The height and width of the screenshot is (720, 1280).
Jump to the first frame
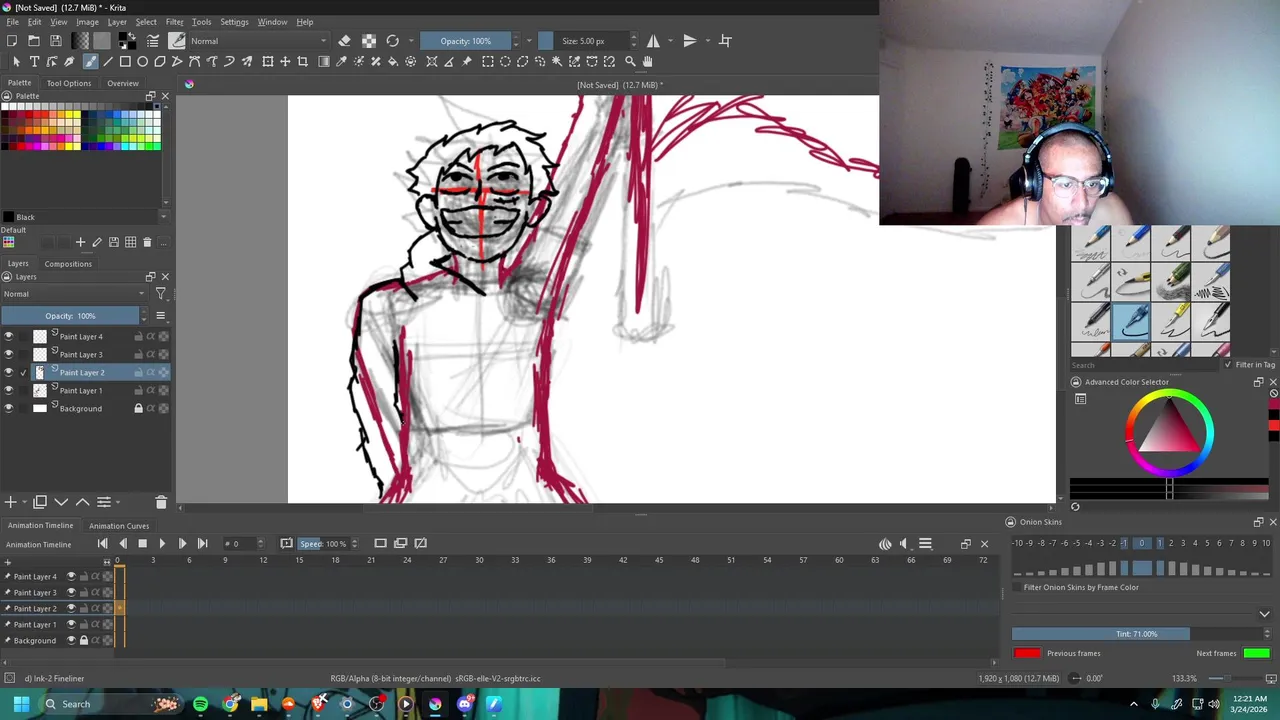(x=102, y=544)
